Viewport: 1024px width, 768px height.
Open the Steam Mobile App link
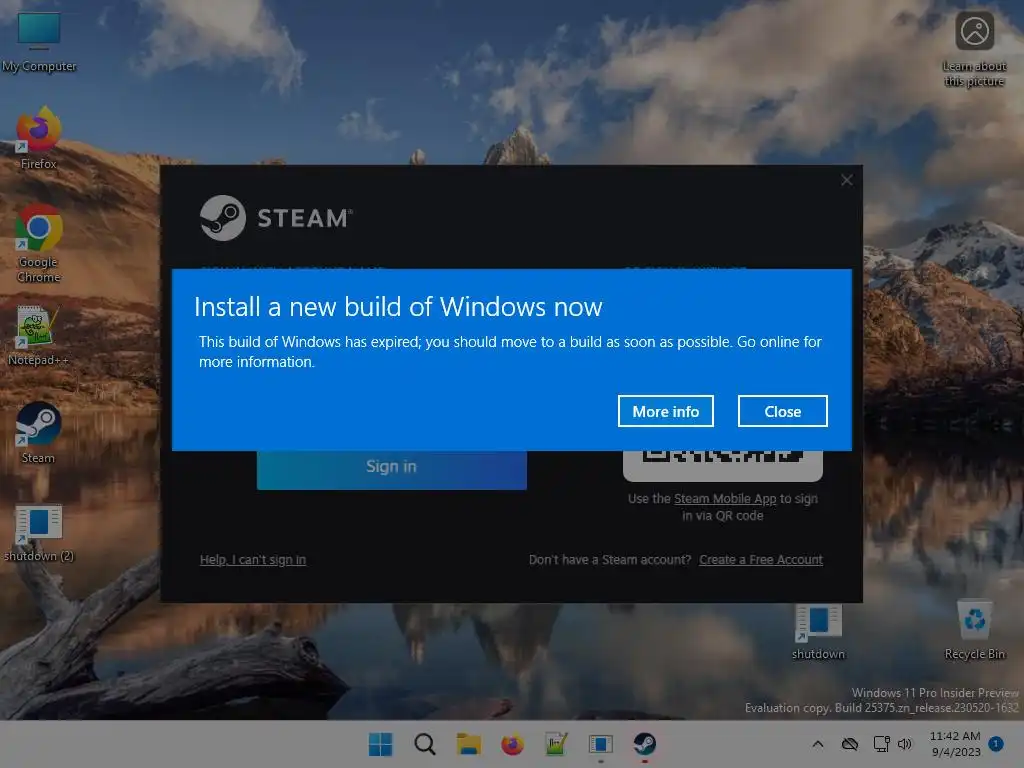coord(725,499)
